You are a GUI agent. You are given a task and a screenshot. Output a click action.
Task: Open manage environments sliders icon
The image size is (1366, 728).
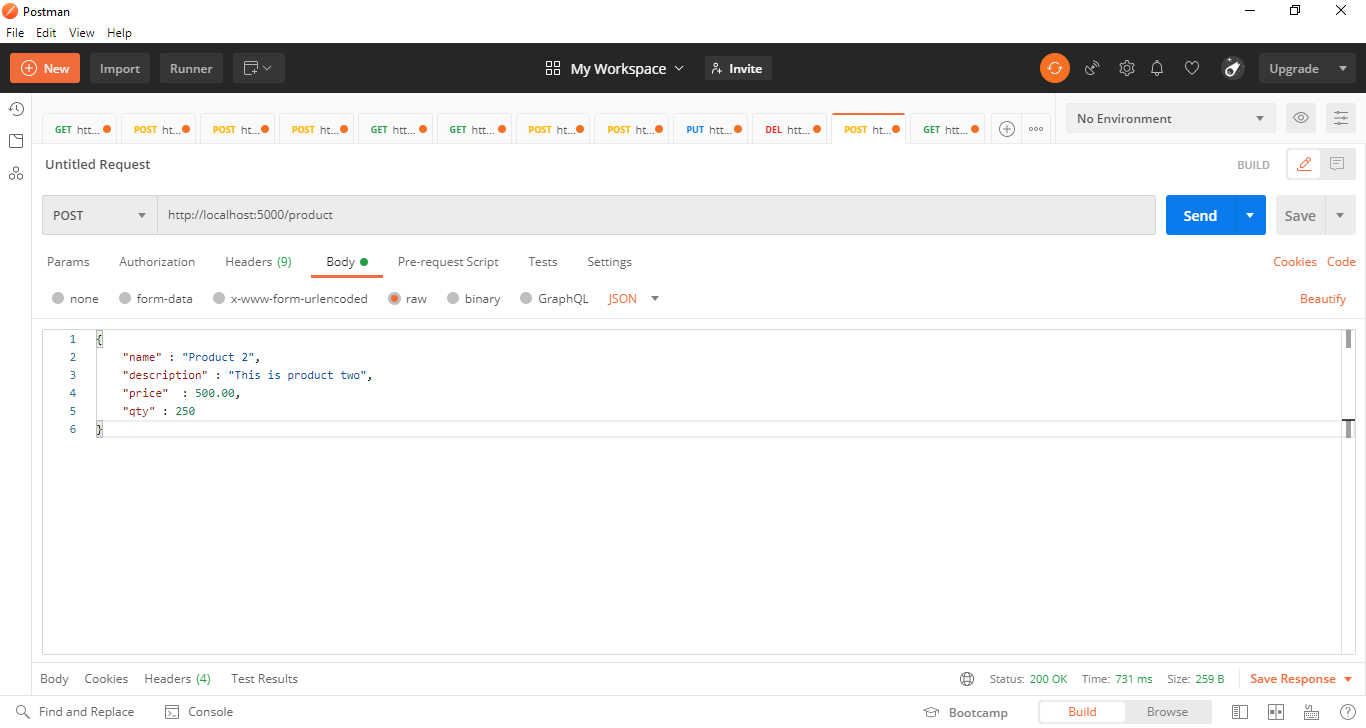tap(1340, 118)
